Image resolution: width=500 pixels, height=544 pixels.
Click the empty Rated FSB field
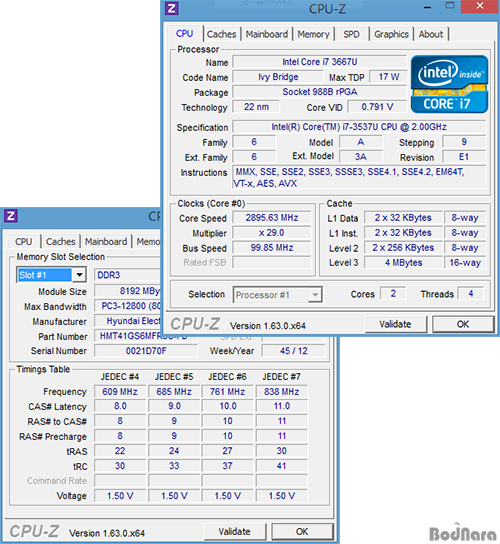[272, 263]
